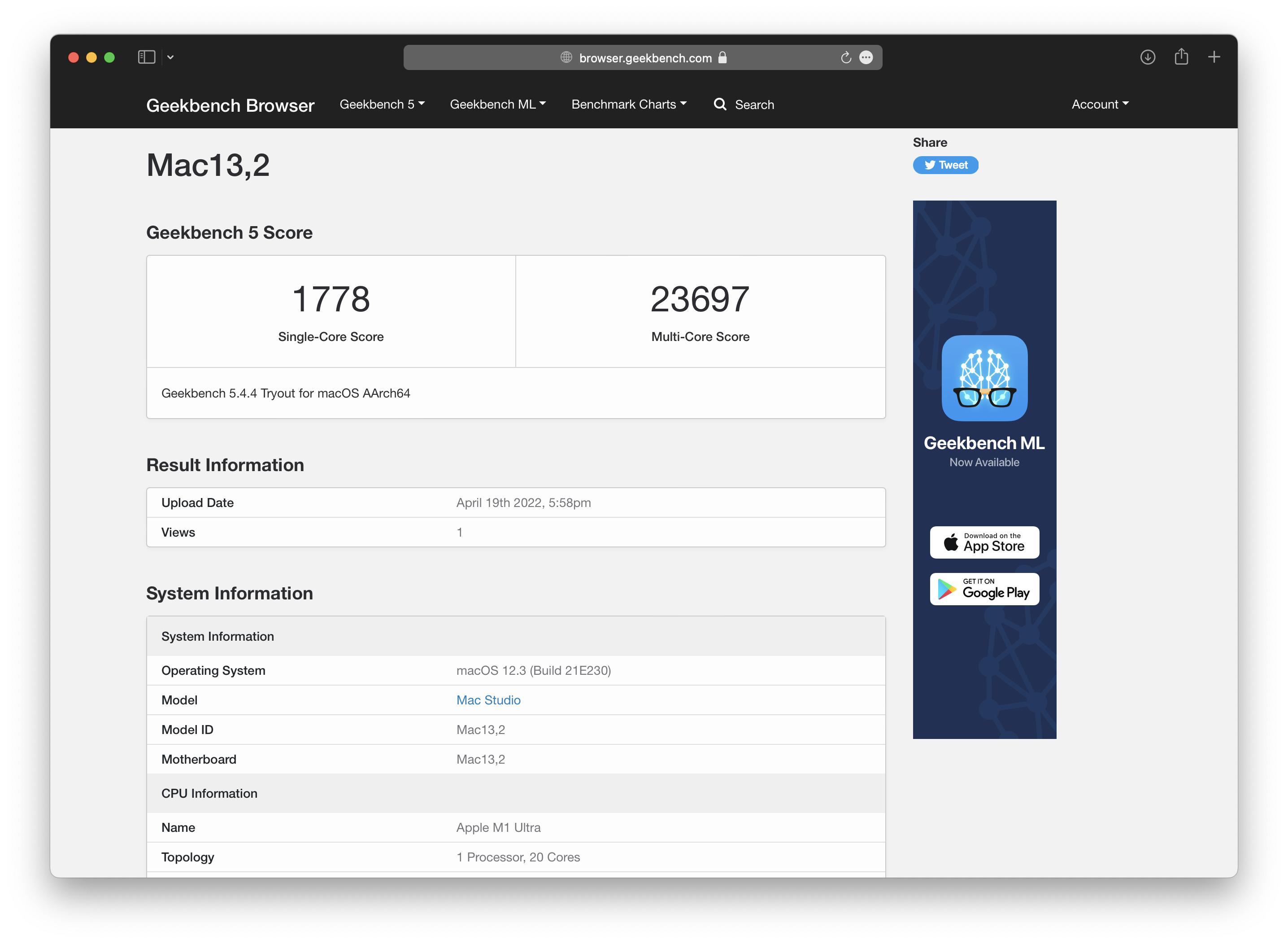The height and width of the screenshot is (944, 1288).
Task: Click the Geekbench ML brain app icon
Action: (984, 378)
